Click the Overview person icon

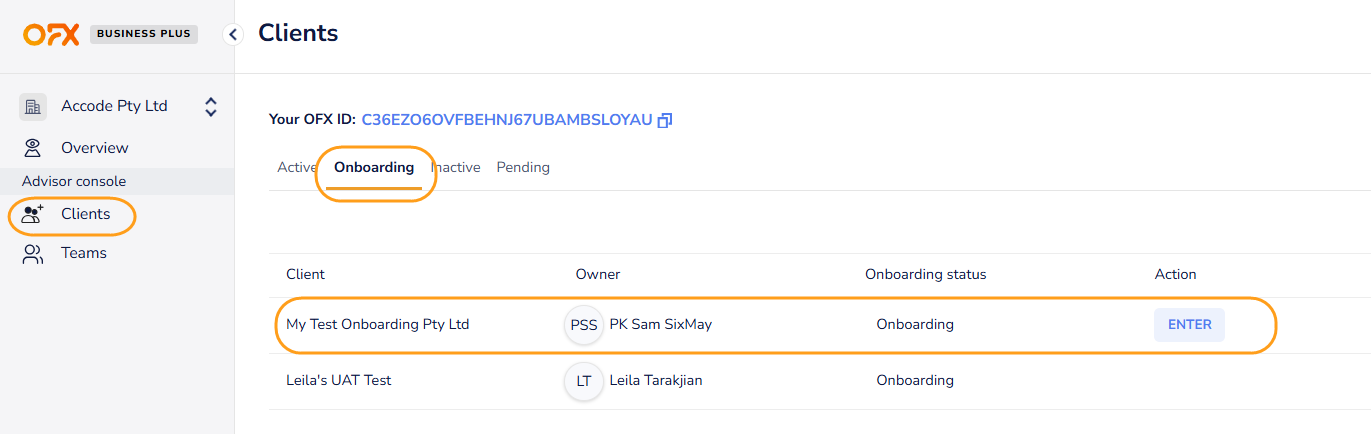33,148
